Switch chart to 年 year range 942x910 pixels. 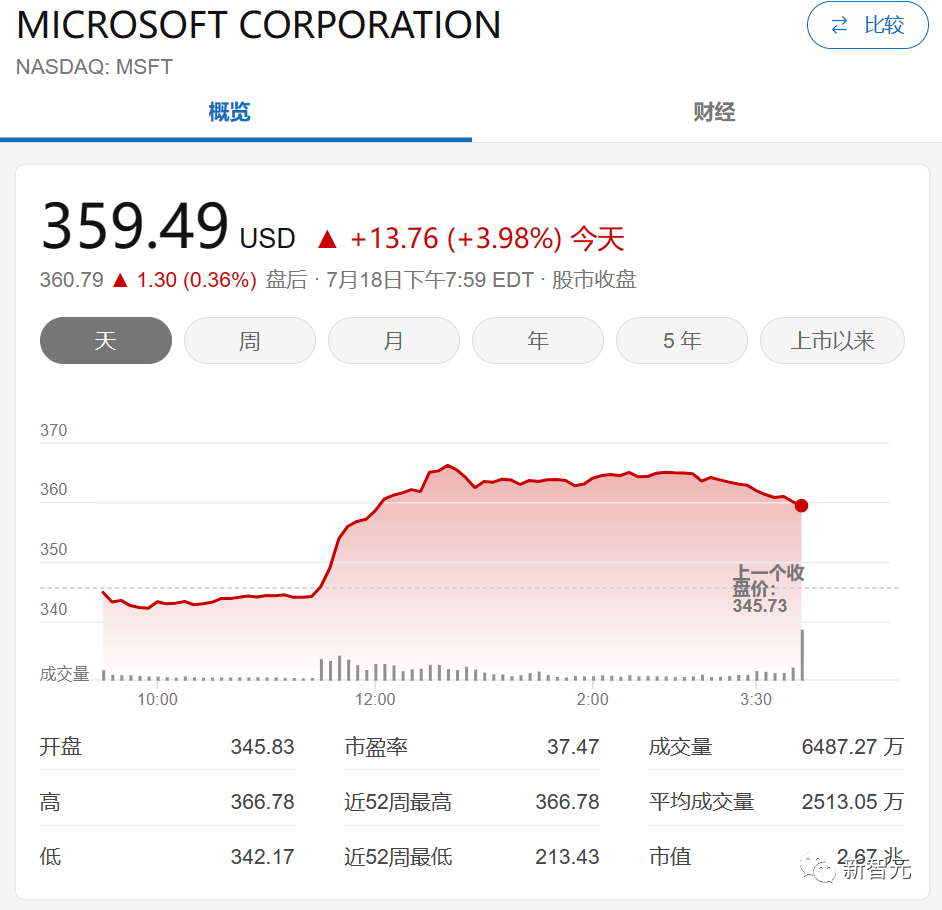pyautogui.click(x=538, y=341)
